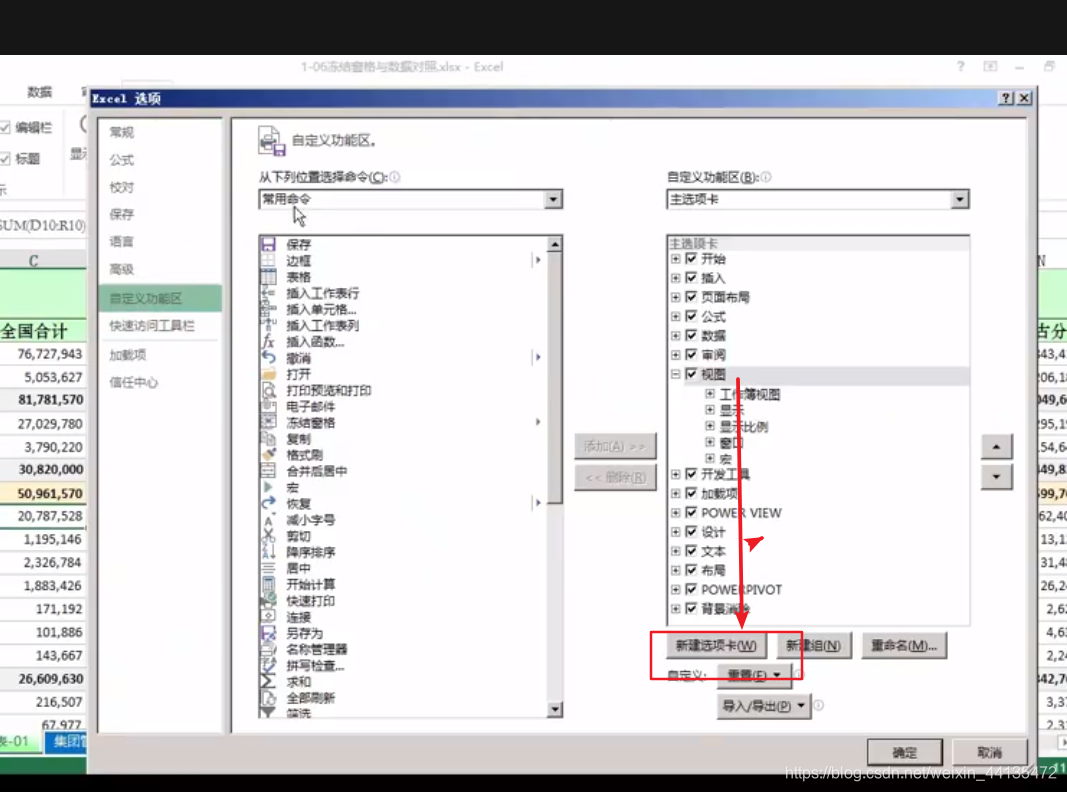Open the 数据 ribbon tab in Excel
Screen dimensions: 1067x792
(39, 92)
